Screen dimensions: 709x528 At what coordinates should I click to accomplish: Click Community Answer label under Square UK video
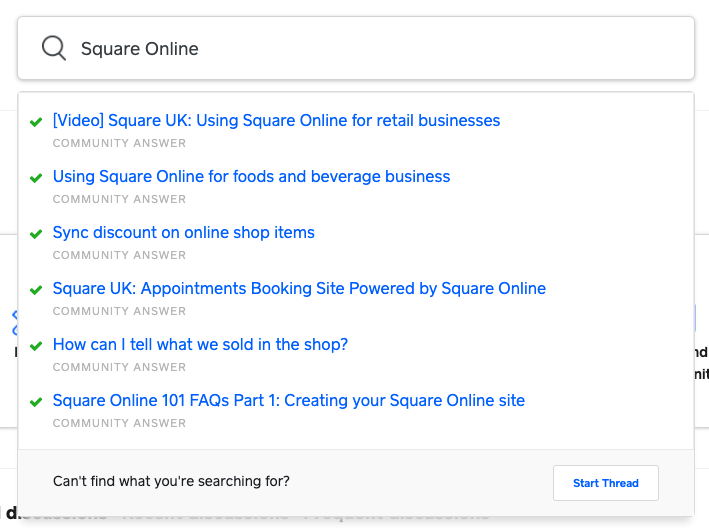click(119, 143)
